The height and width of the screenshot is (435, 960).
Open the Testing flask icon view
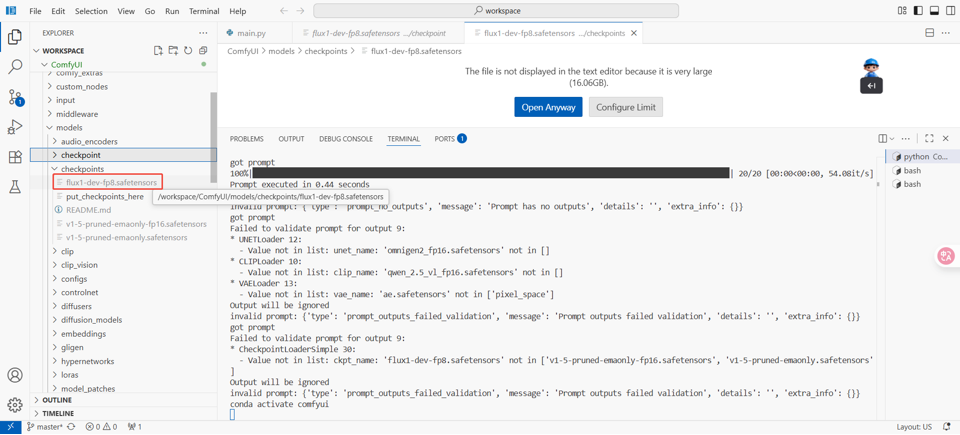[x=15, y=187]
